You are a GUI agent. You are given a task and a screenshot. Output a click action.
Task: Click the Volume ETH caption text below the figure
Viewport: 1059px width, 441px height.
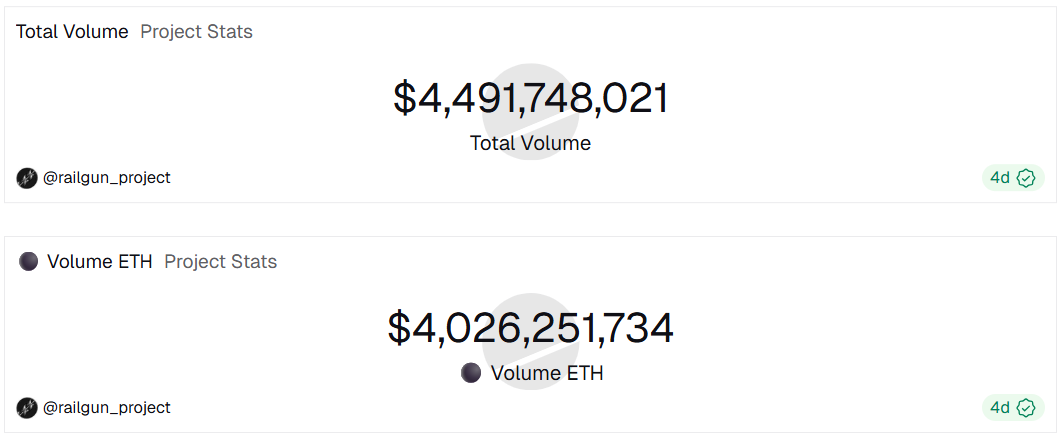pyautogui.click(x=546, y=373)
